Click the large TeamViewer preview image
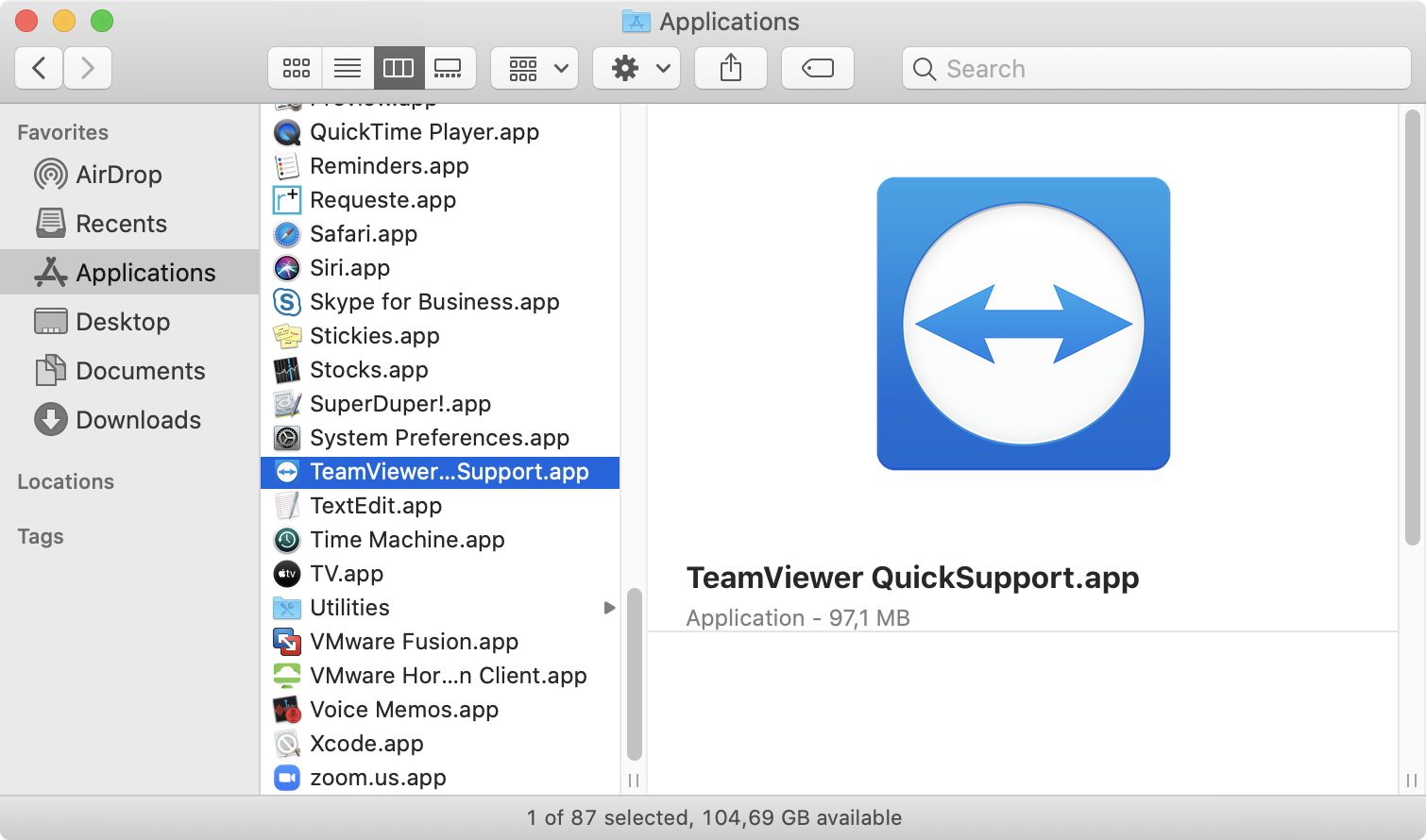The image size is (1426, 840). [1024, 324]
